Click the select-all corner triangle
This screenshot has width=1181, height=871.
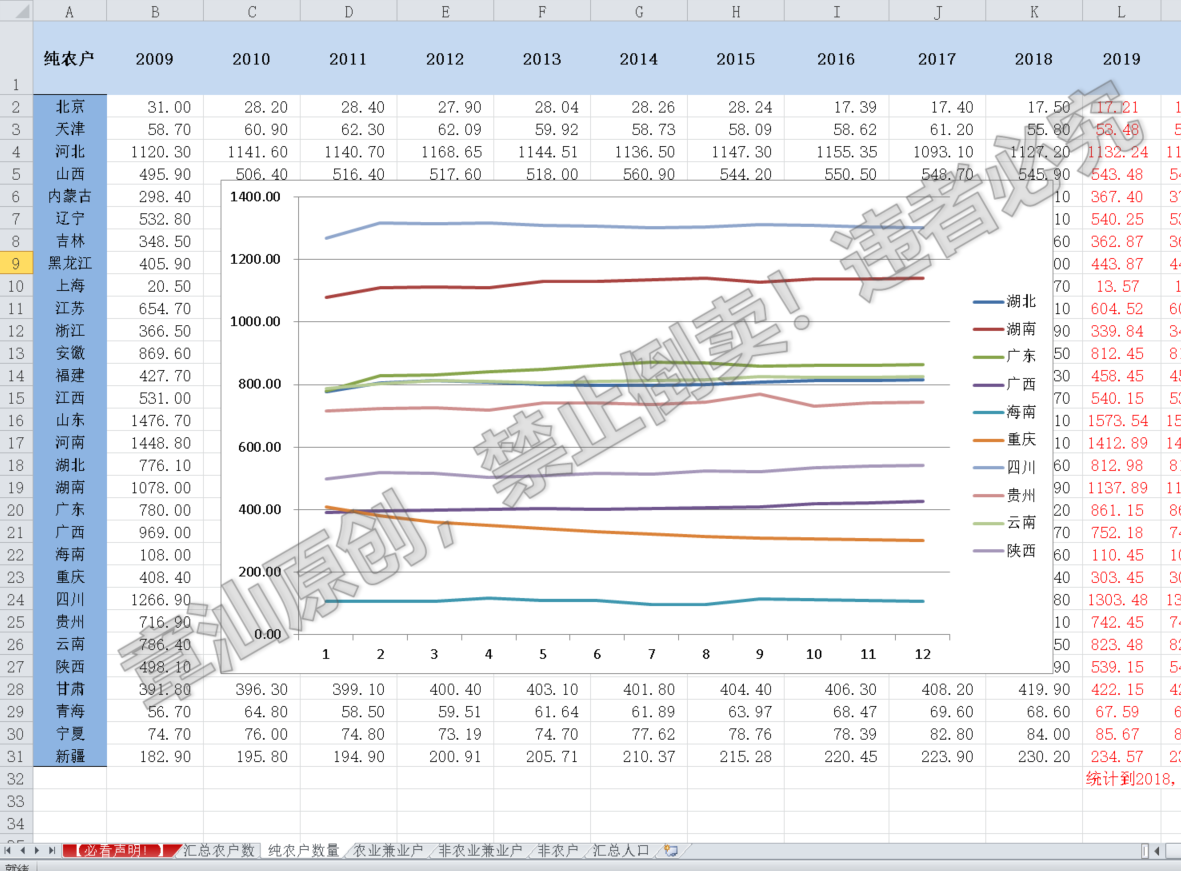[x=17, y=11]
